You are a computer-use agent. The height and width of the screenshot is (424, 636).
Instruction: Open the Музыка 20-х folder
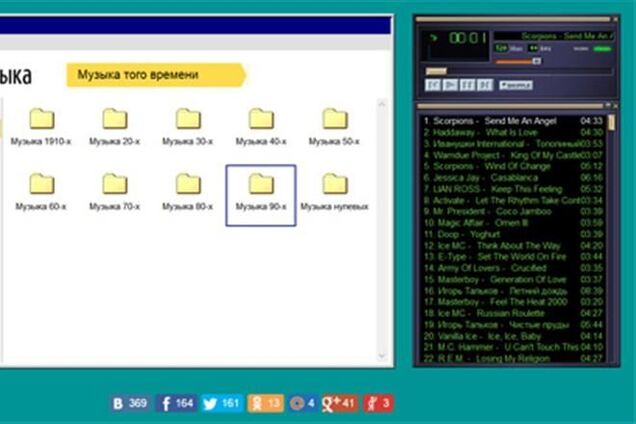pos(114,127)
